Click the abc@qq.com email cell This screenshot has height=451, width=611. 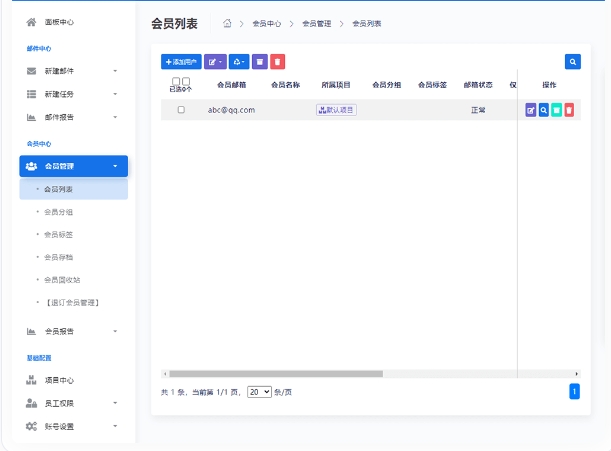tap(231, 110)
